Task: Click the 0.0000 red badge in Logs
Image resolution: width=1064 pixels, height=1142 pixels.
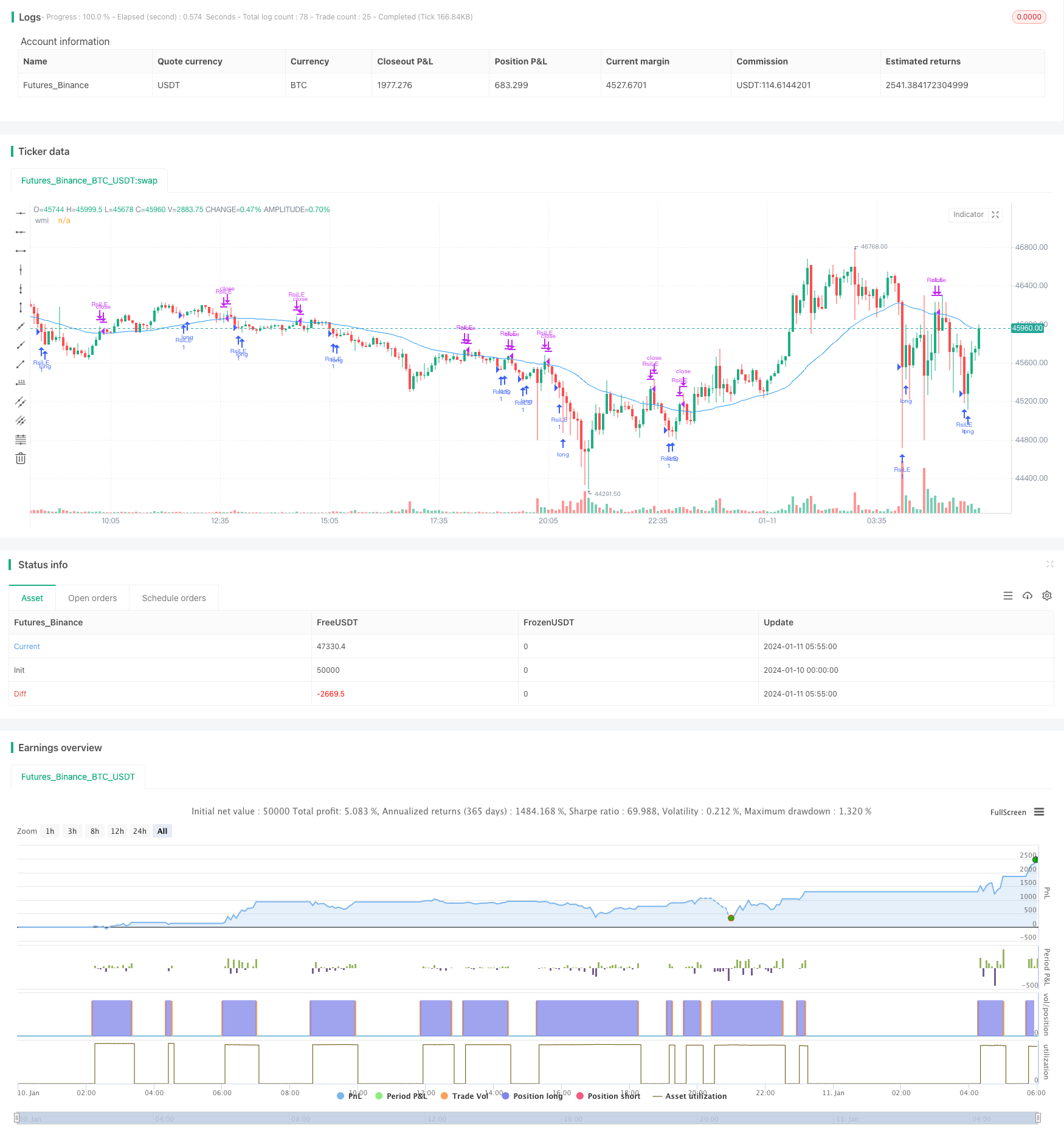Action: [1029, 17]
